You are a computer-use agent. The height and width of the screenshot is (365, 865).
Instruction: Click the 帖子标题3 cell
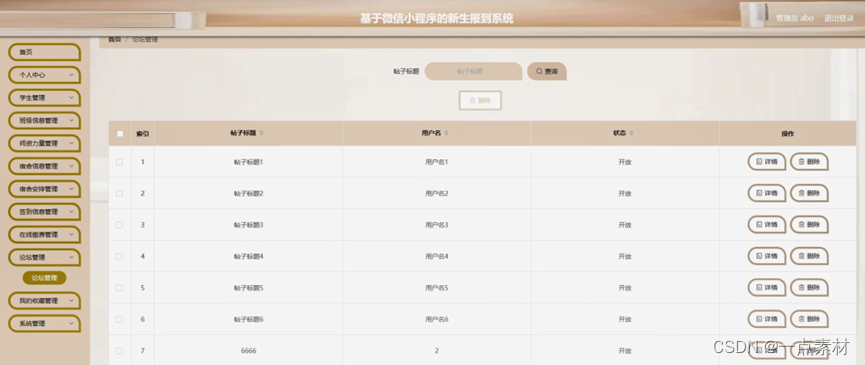[248, 225]
